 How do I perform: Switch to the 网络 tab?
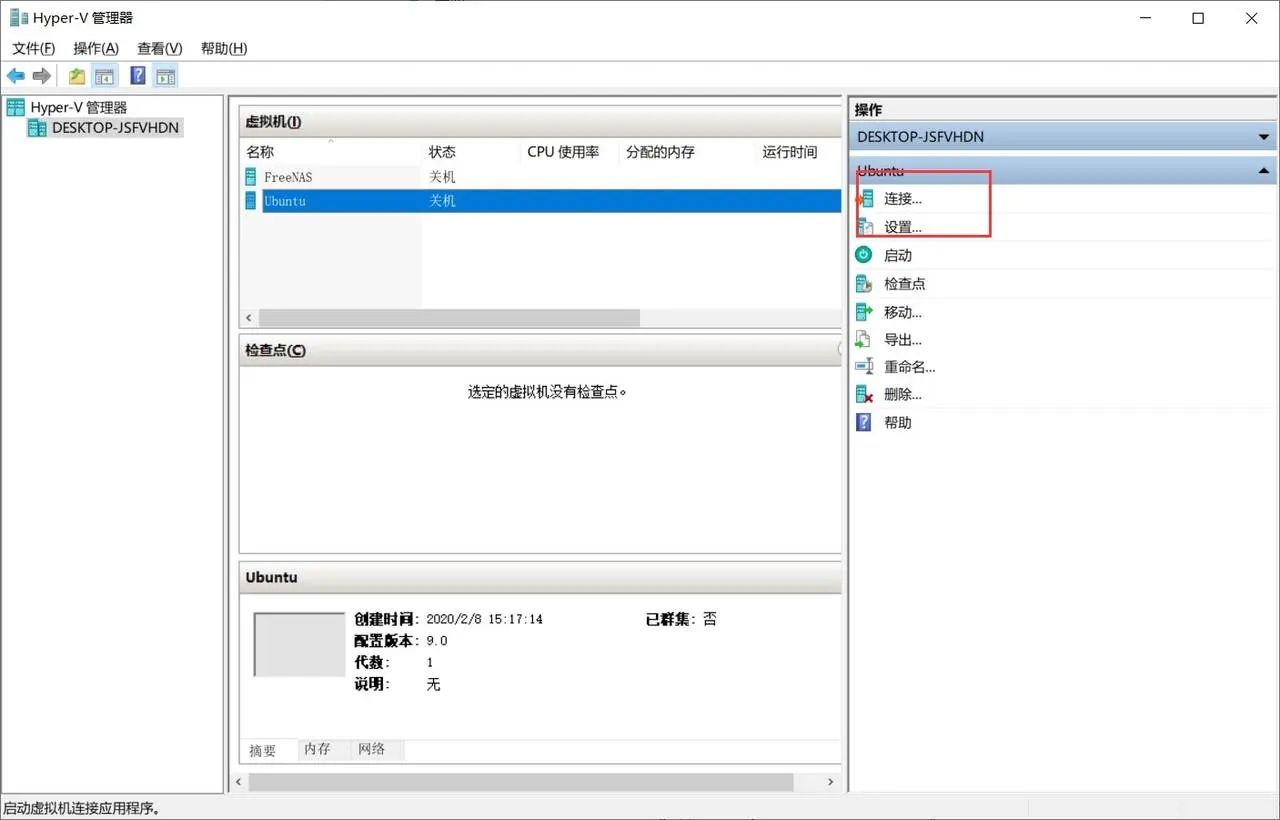(x=371, y=749)
